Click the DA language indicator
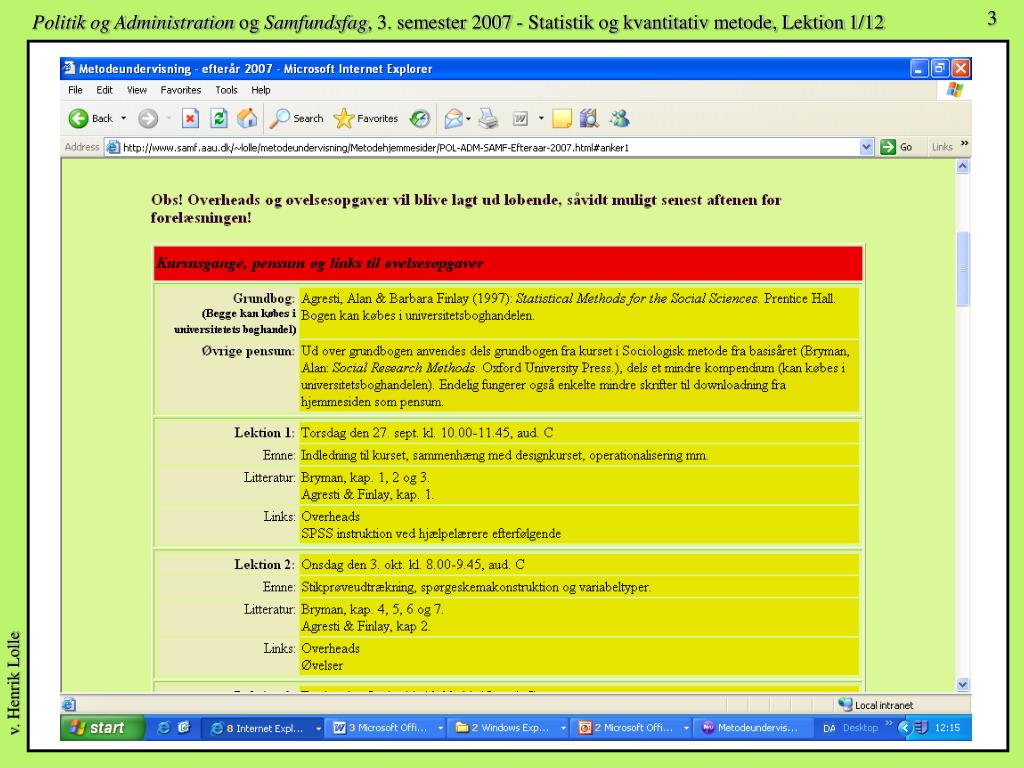 point(829,728)
